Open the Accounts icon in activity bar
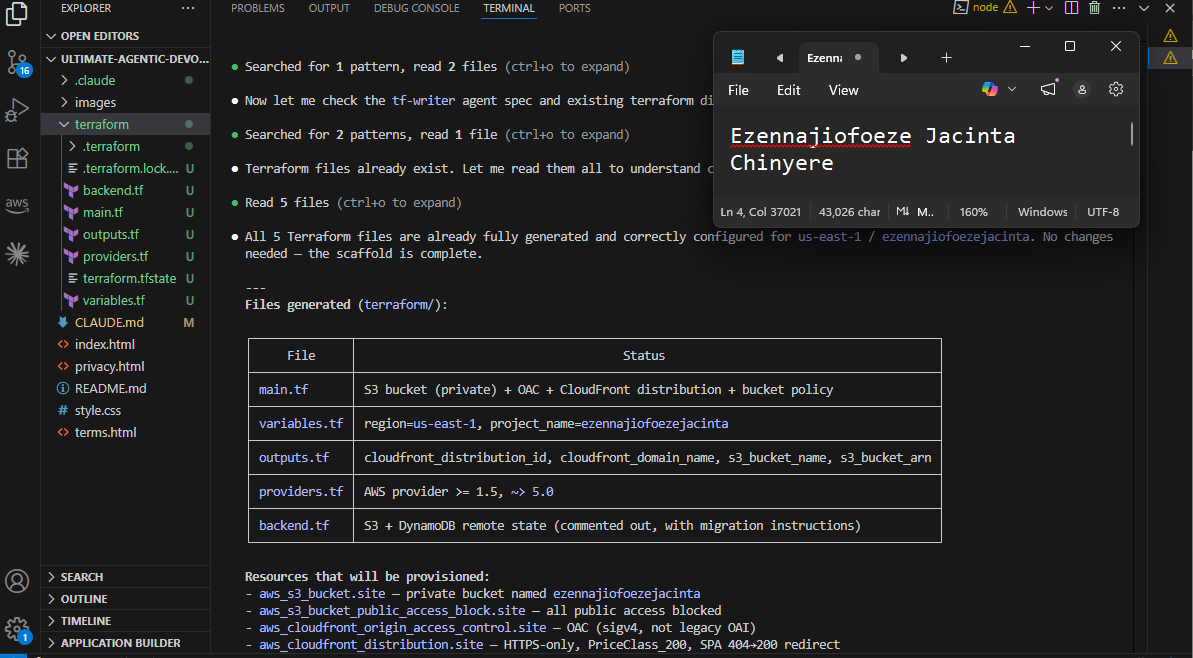This screenshot has width=1193, height=658. click(17, 581)
